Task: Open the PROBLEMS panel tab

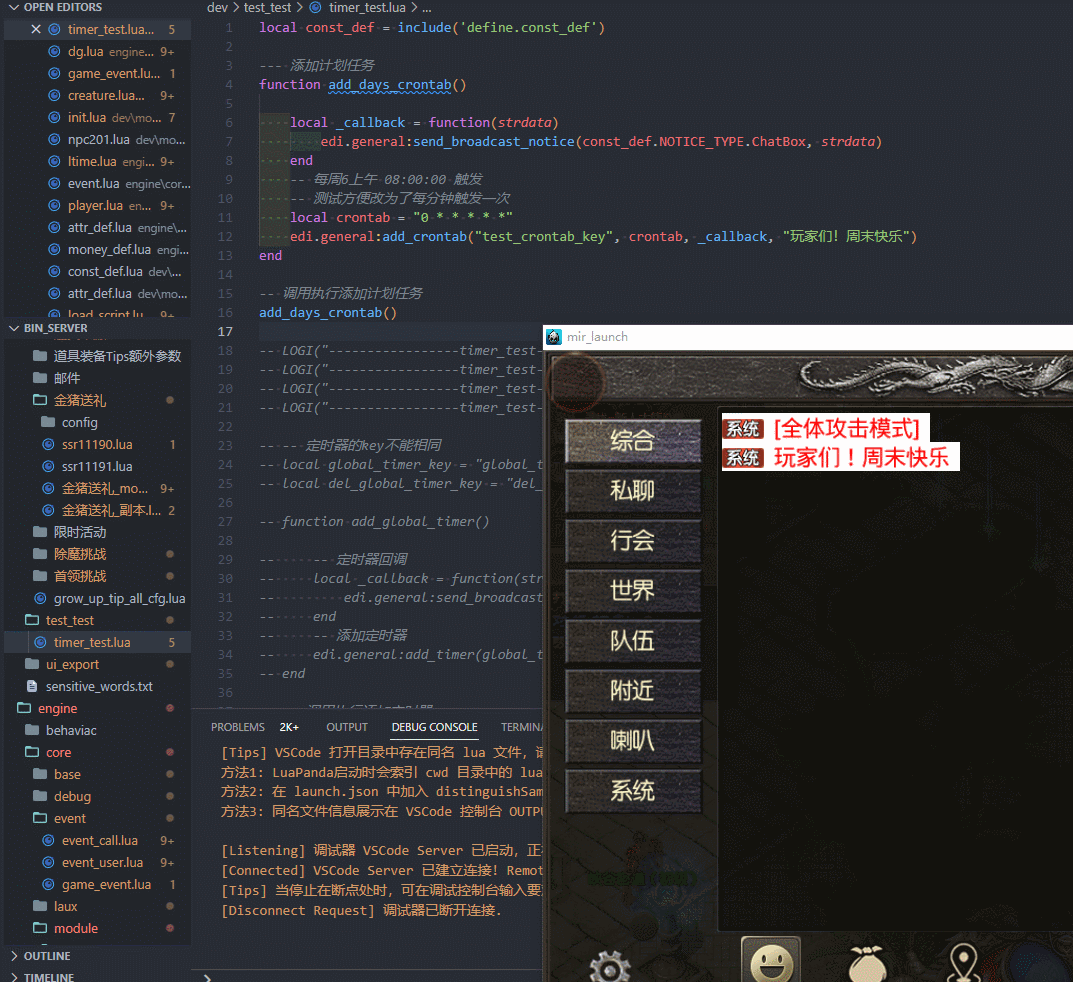Action: (x=238, y=727)
